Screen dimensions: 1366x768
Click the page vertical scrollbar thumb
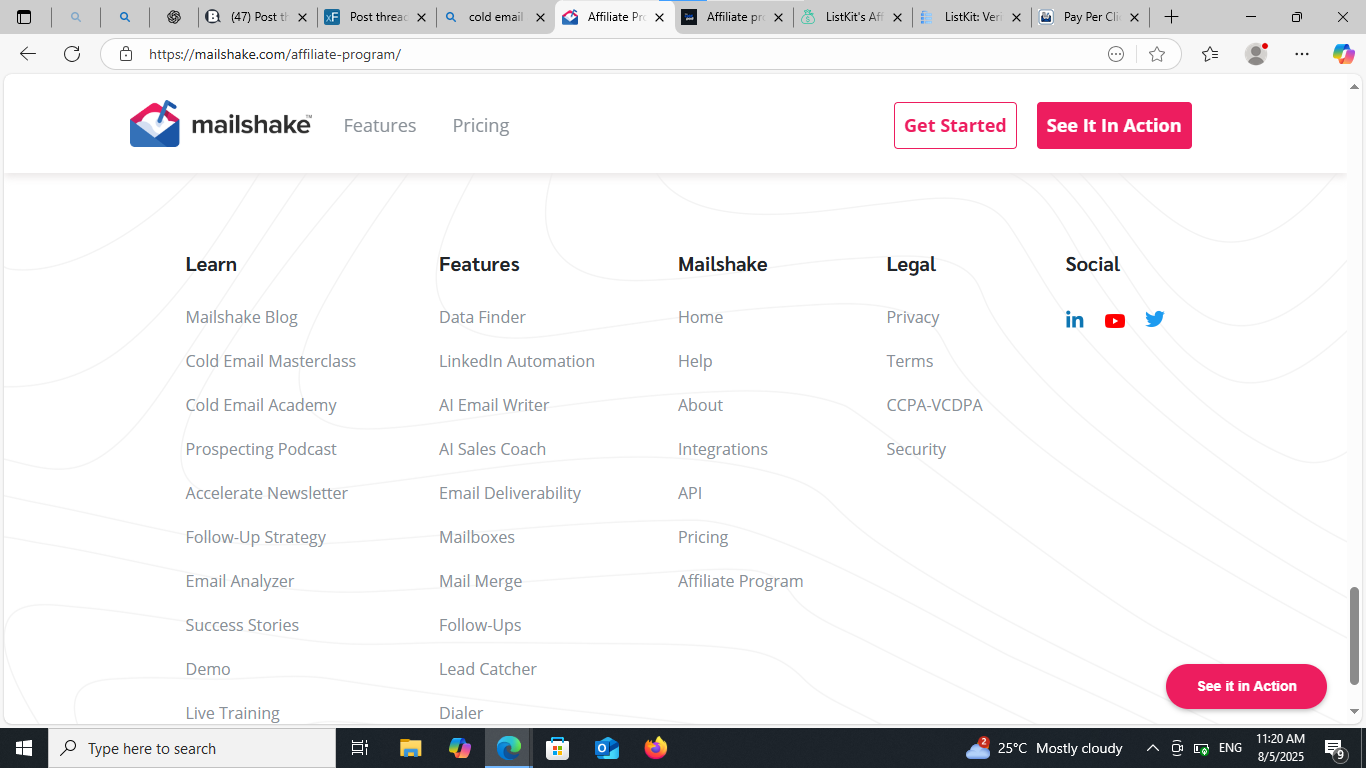point(1355,636)
